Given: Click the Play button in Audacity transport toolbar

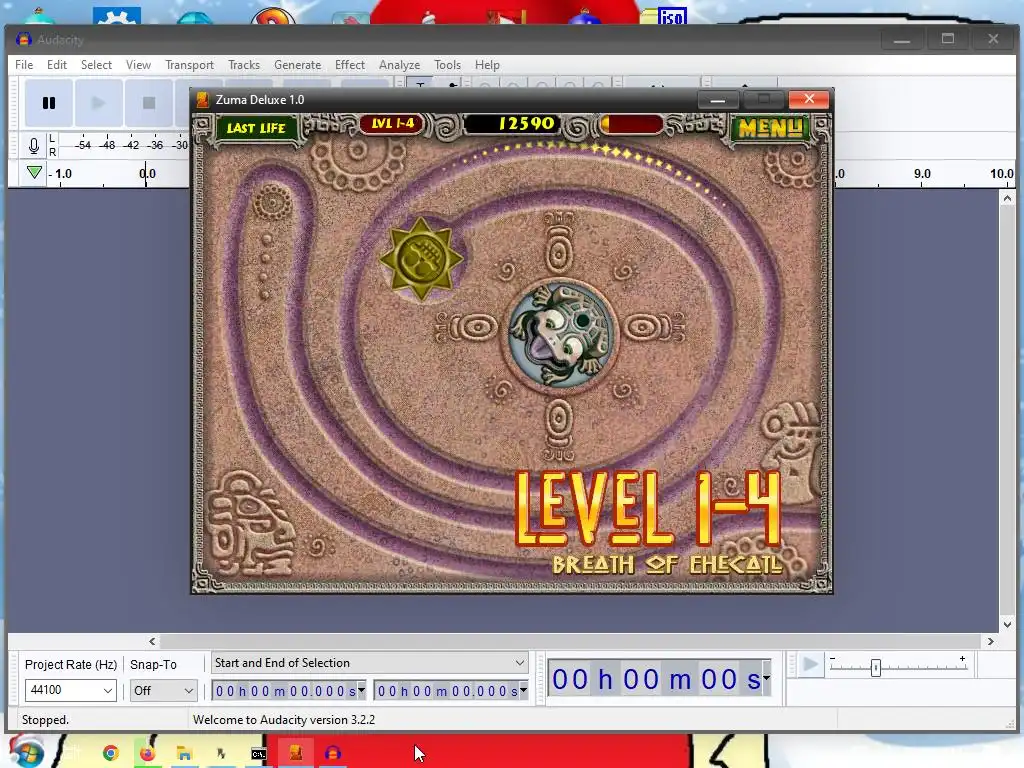Looking at the screenshot, I should (x=99, y=103).
